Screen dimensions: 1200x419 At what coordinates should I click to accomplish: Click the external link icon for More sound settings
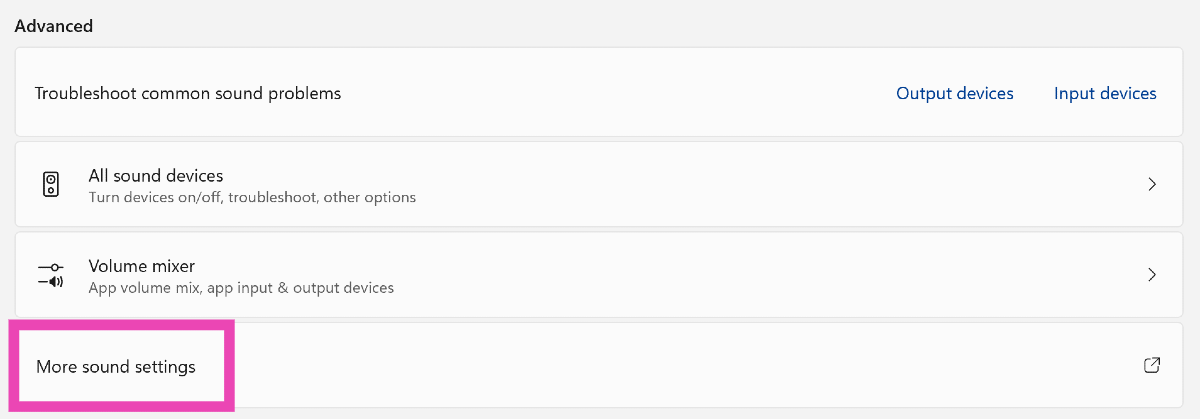(x=1152, y=365)
